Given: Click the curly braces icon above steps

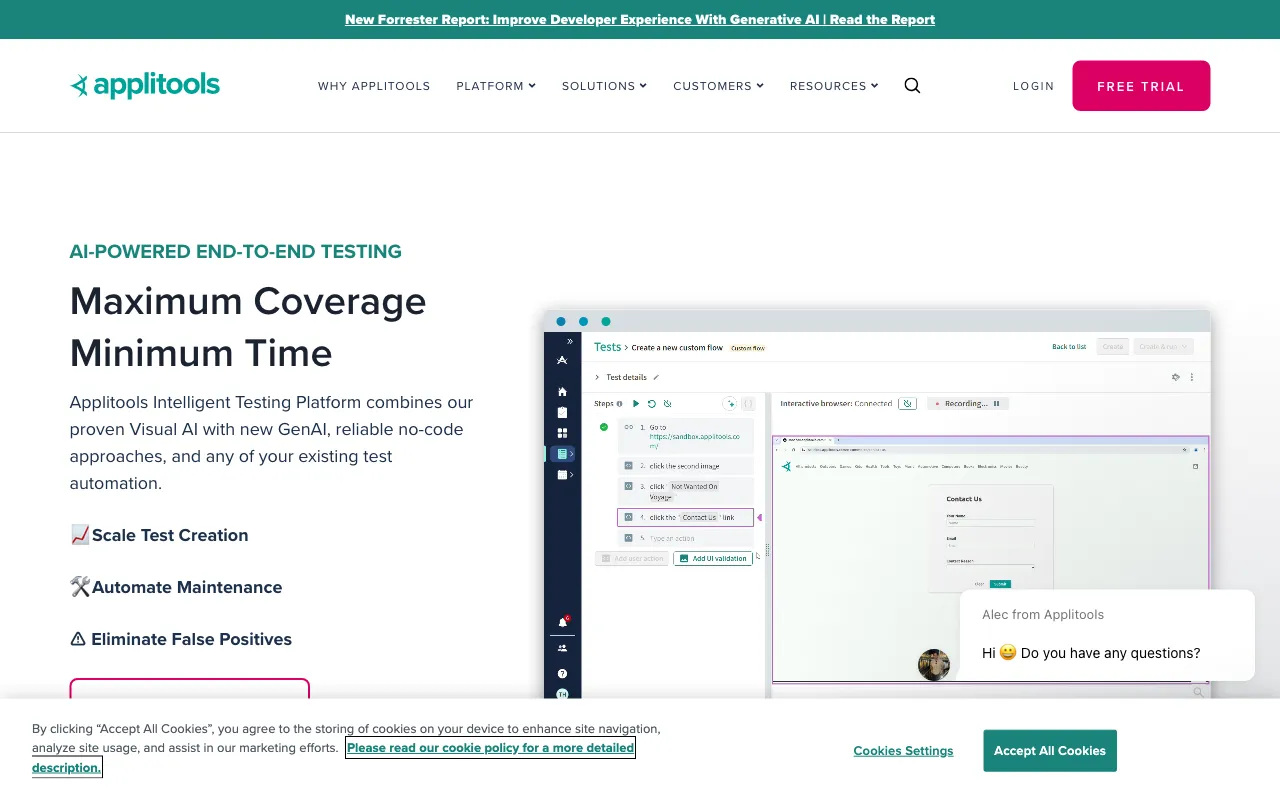Looking at the screenshot, I should coord(748,404).
